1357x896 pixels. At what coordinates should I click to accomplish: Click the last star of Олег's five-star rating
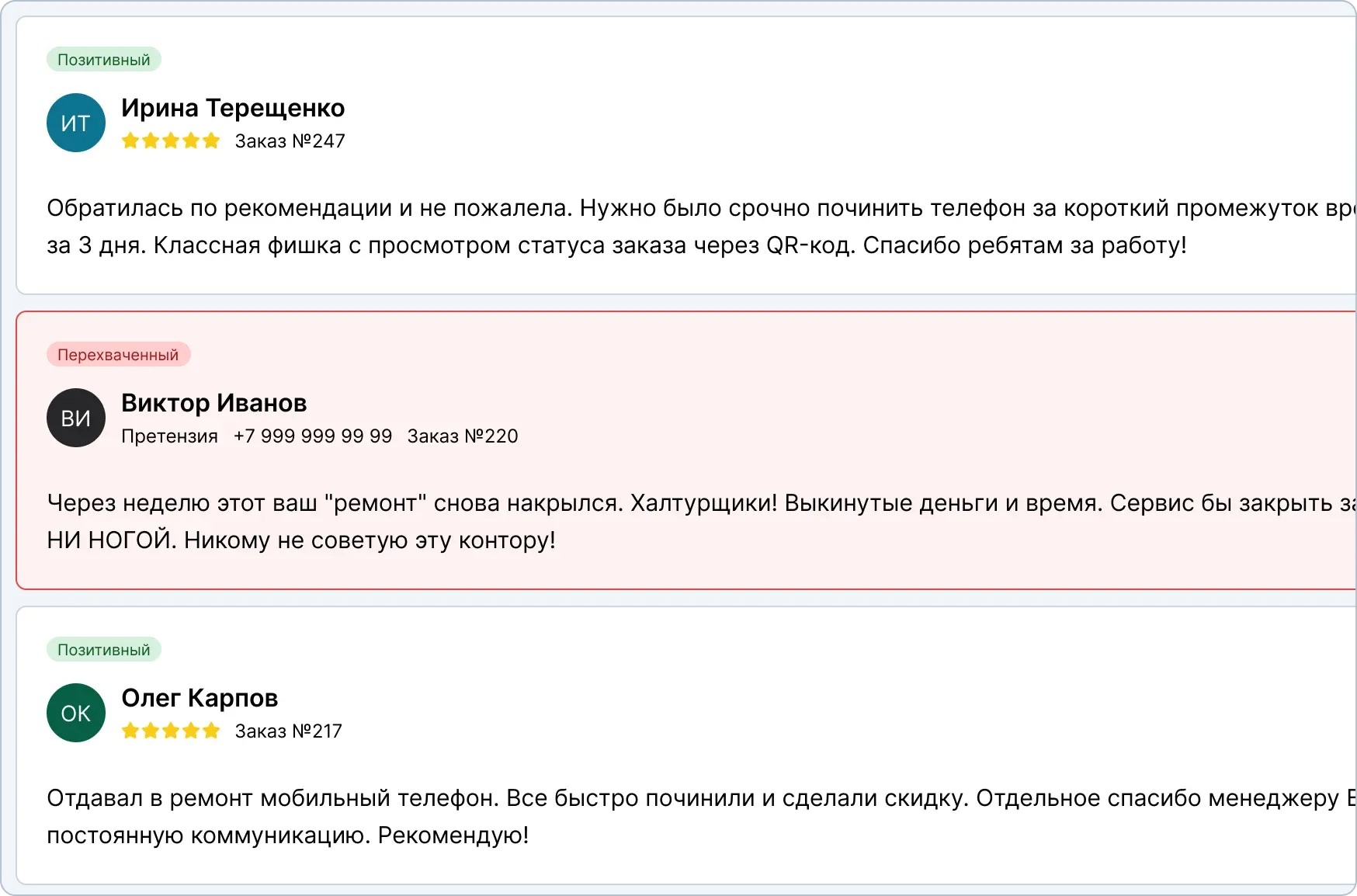coord(212,731)
